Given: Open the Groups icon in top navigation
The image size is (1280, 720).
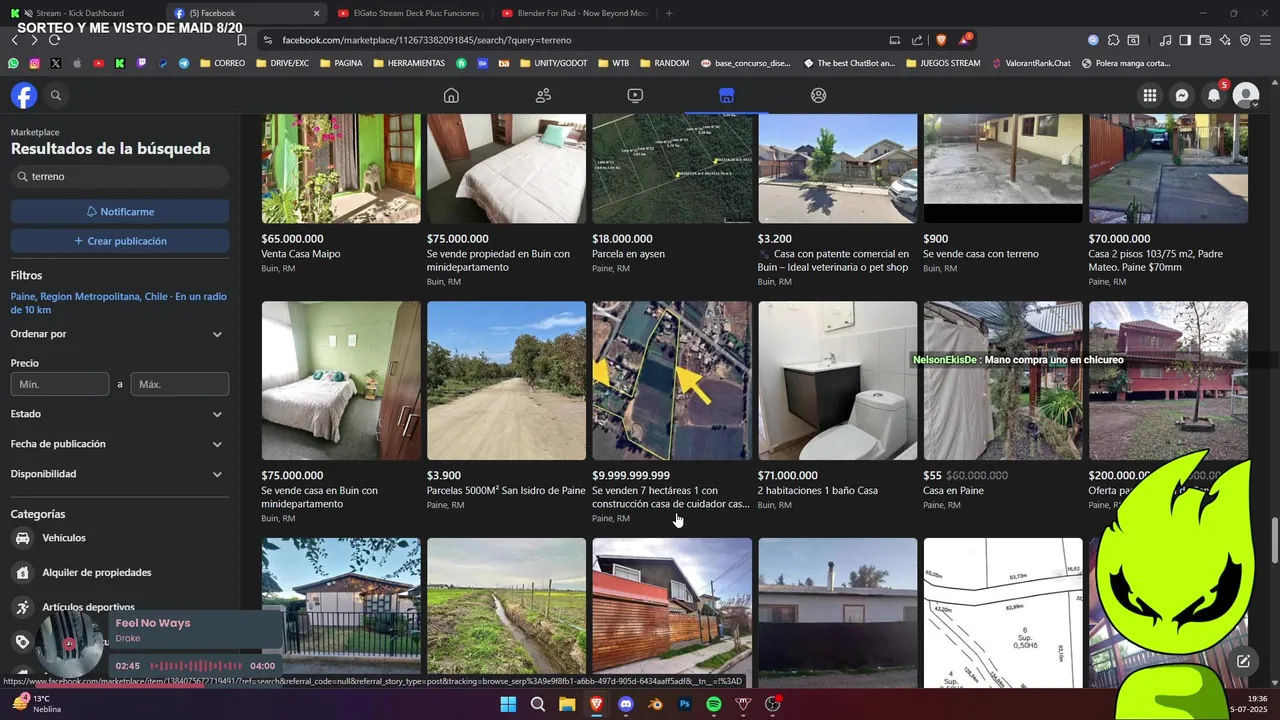Looking at the screenshot, I should click(819, 95).
